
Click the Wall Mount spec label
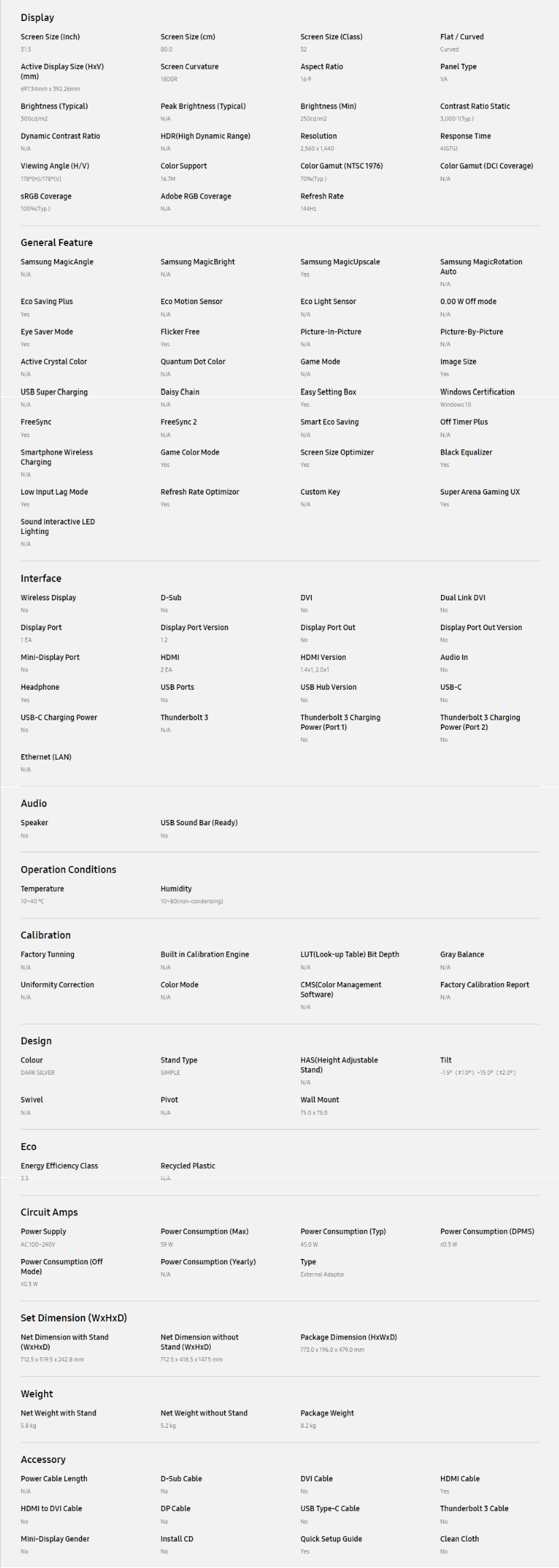(320, 1100)
